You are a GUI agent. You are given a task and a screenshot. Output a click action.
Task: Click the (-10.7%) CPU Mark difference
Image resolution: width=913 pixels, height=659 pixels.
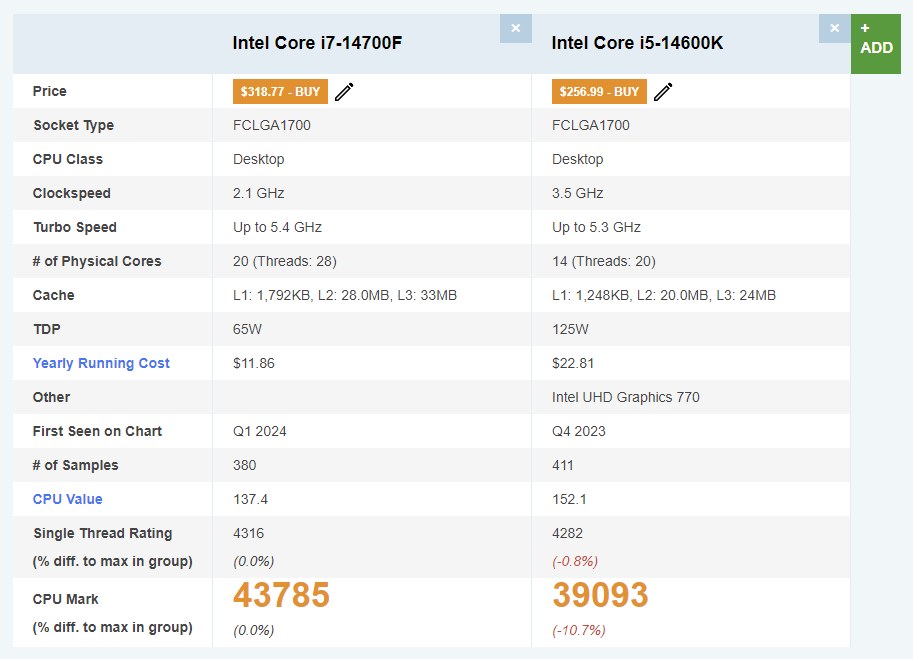[579, 630]
